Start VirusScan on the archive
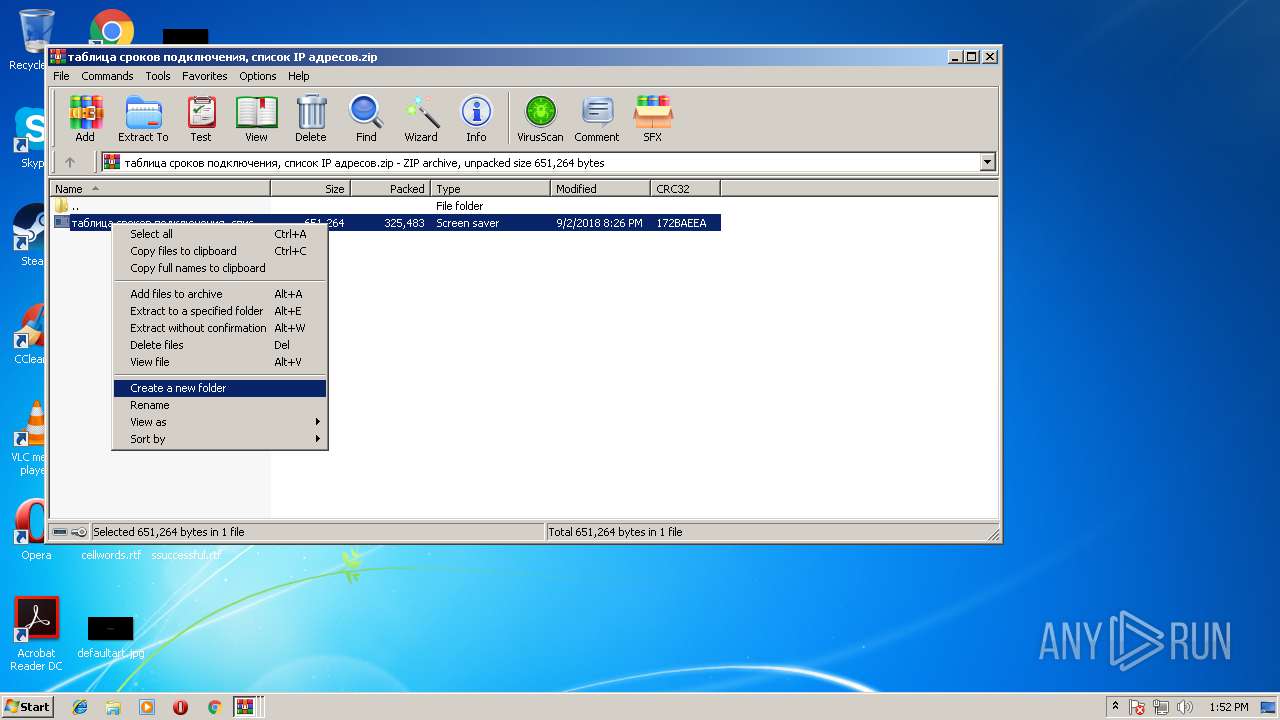 click(540, 119)
